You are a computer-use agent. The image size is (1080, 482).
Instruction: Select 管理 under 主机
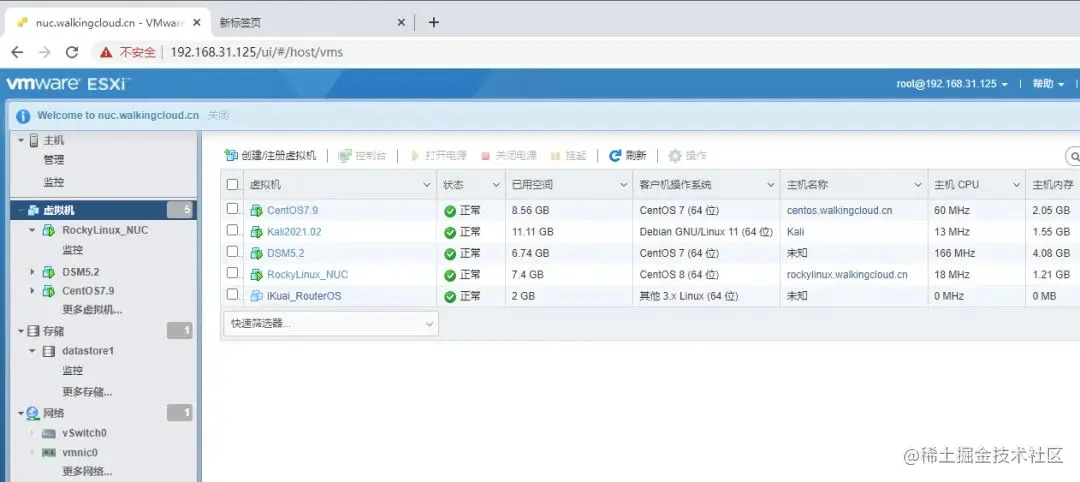[x=54, y=160]
